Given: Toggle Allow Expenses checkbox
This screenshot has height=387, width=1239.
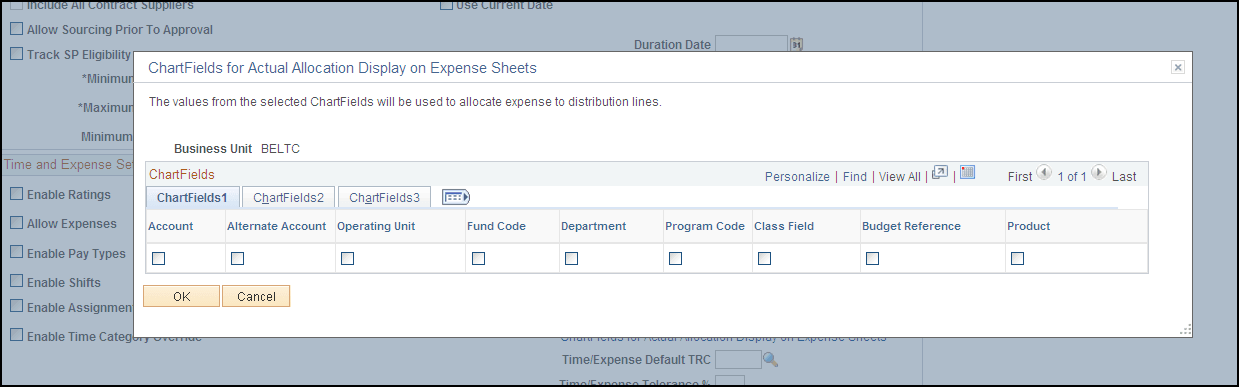Looking at the screenshot, I should (16, 223).
